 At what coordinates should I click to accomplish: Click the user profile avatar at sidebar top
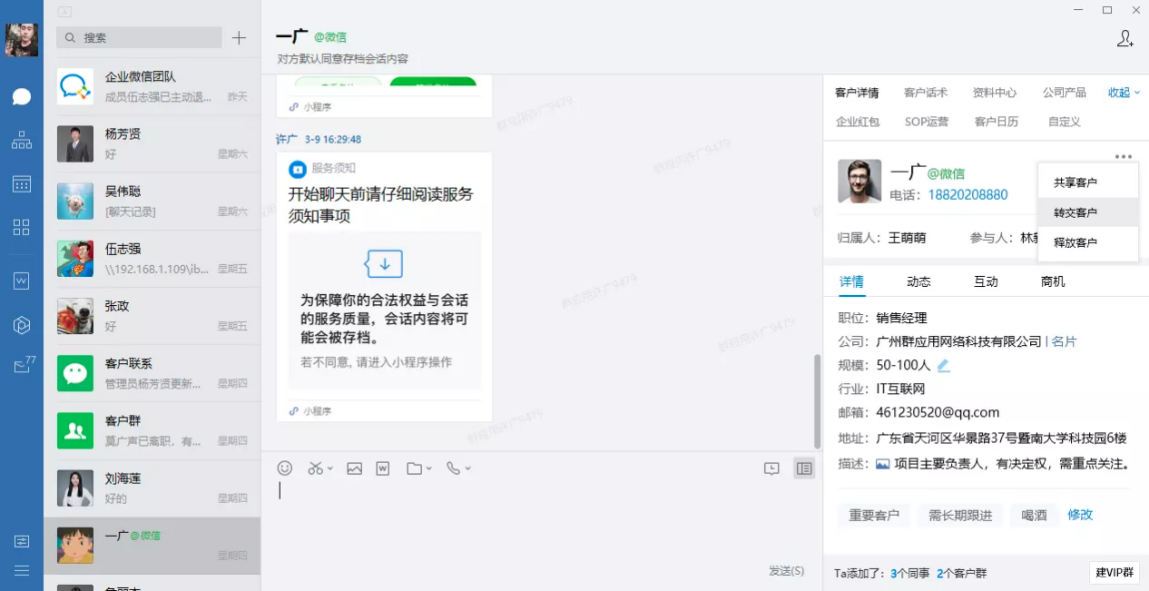tap(22, 40)
